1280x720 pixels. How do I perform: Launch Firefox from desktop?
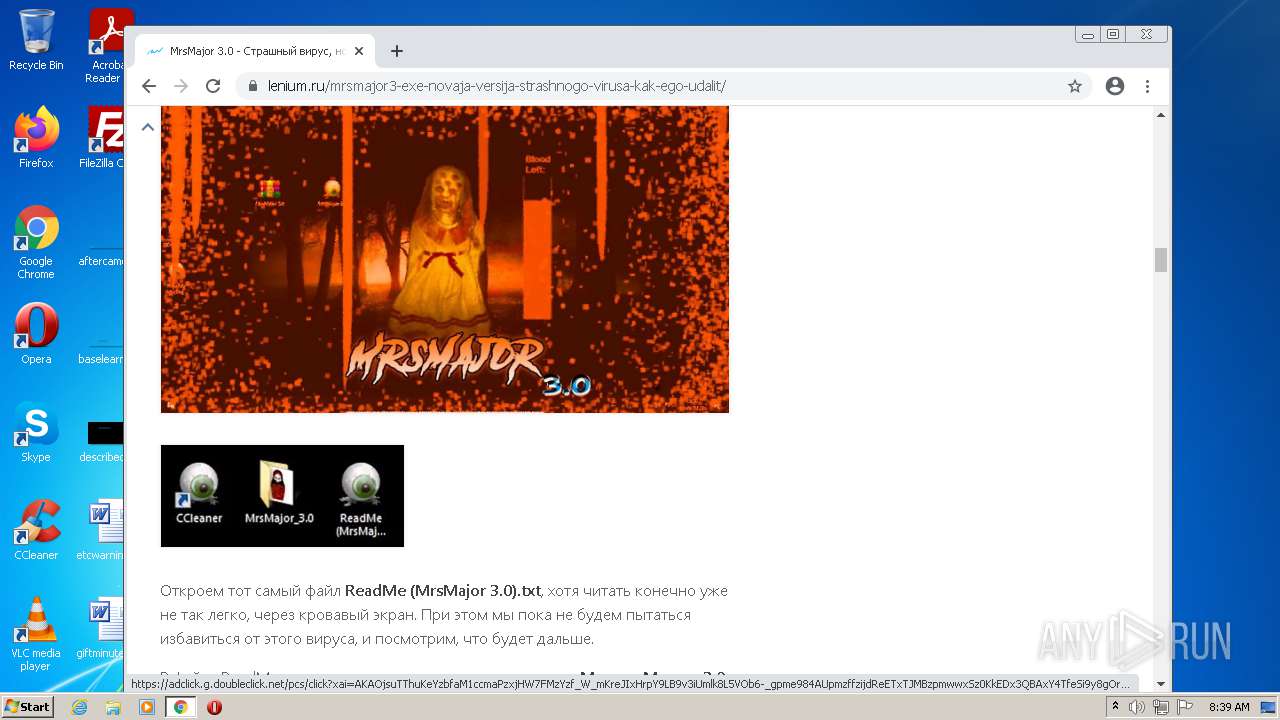click(36, 138)
